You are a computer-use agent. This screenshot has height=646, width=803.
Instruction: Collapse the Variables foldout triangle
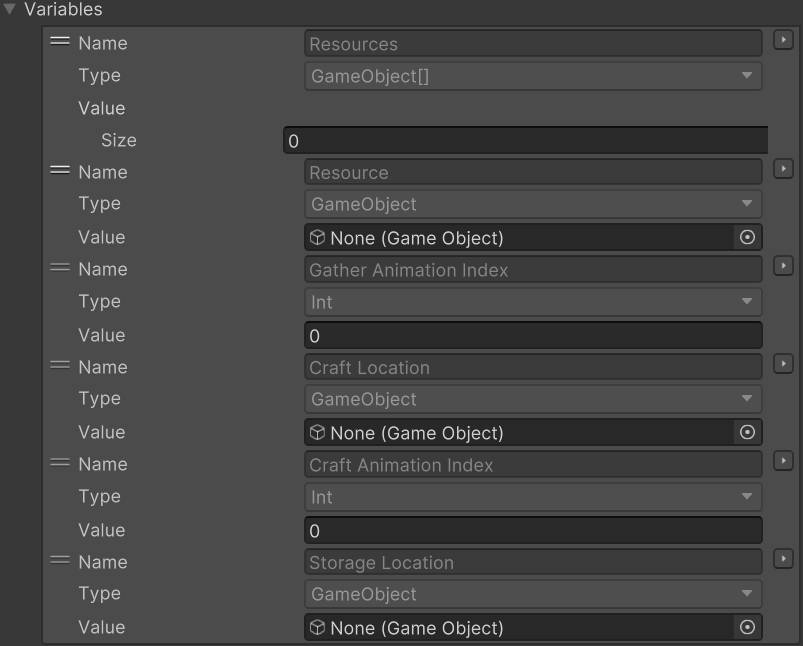click(10, 10)
